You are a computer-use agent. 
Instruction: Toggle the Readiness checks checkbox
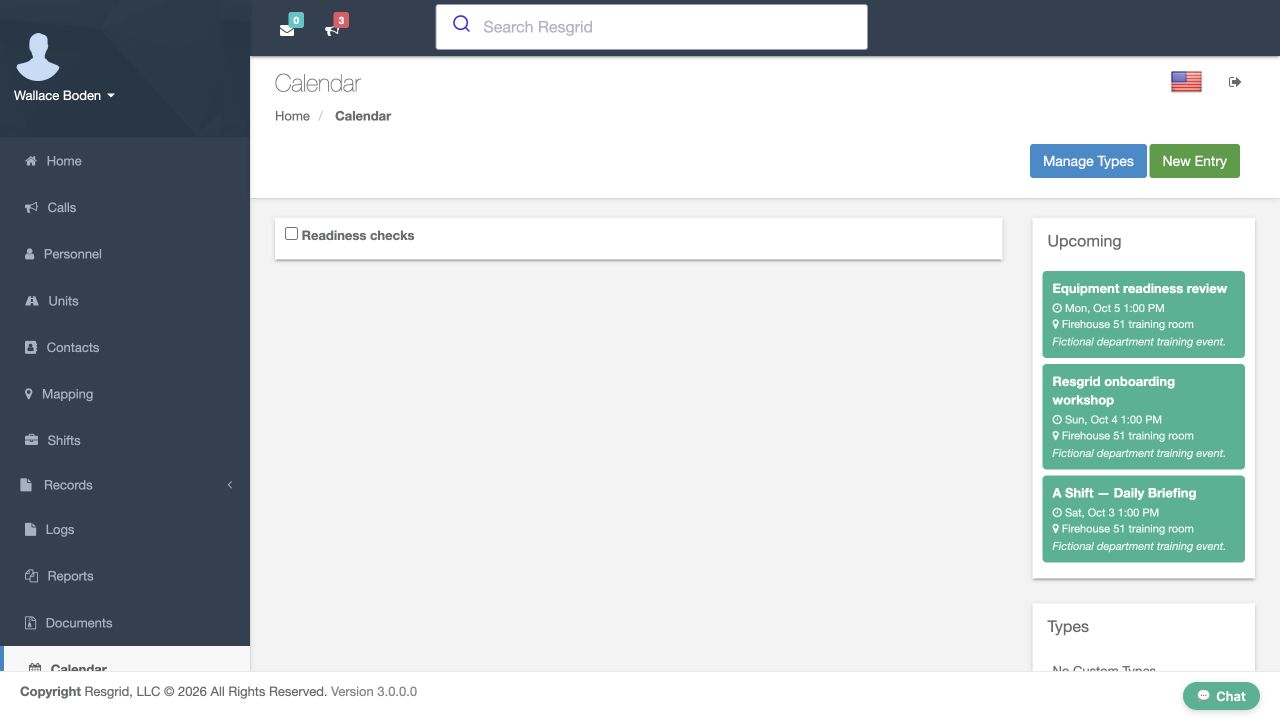tap(292, 234)
